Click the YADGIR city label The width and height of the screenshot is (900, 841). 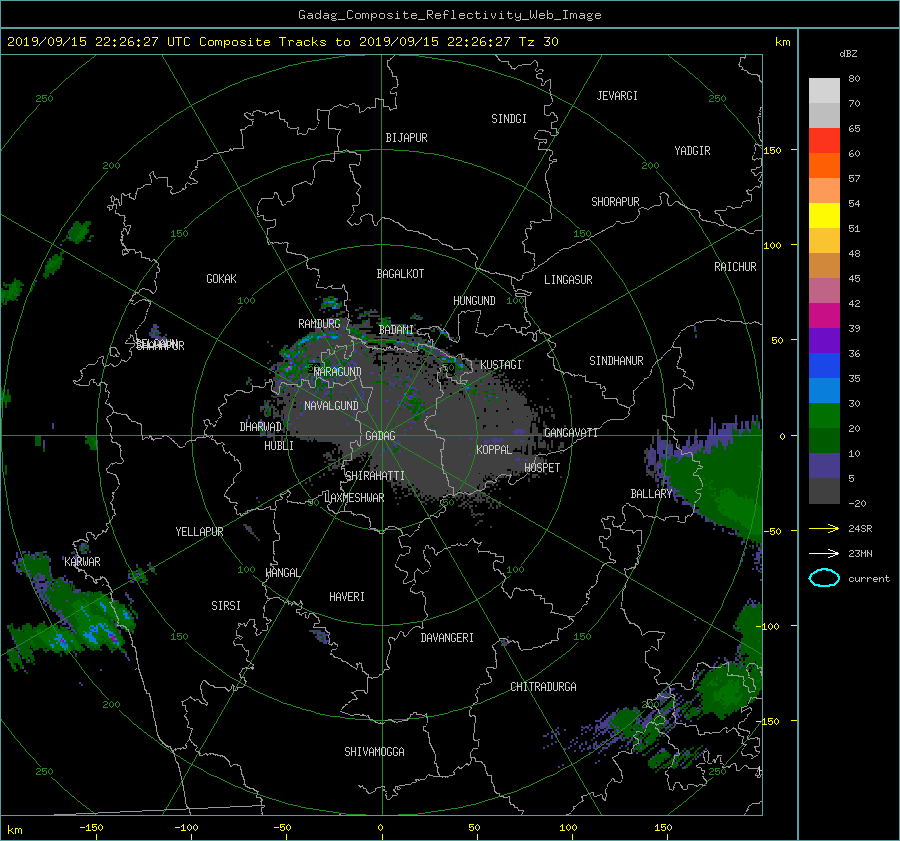pyautogui.click(x=692, y=151)
